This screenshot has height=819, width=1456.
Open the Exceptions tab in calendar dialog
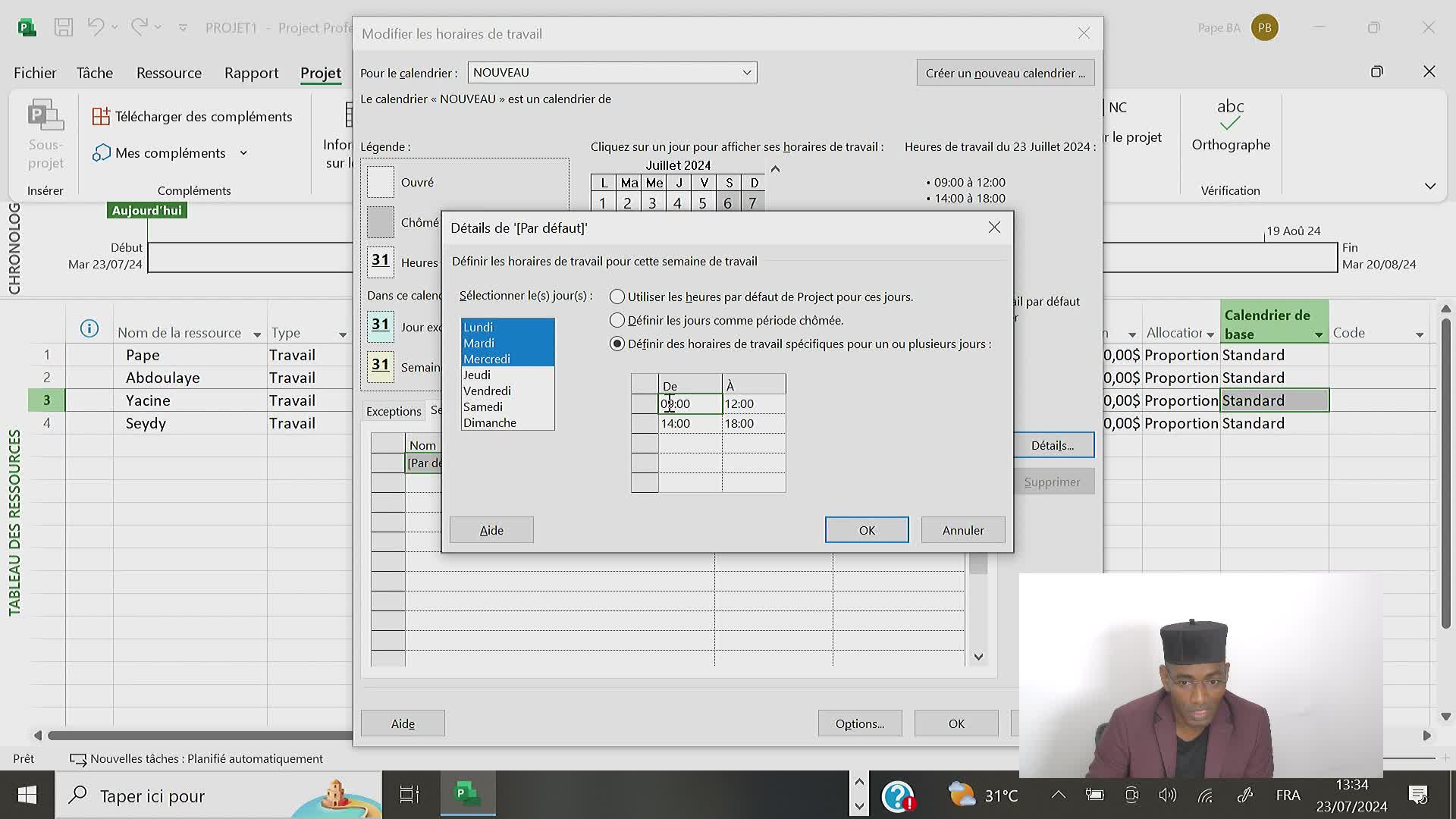(394, 411)
